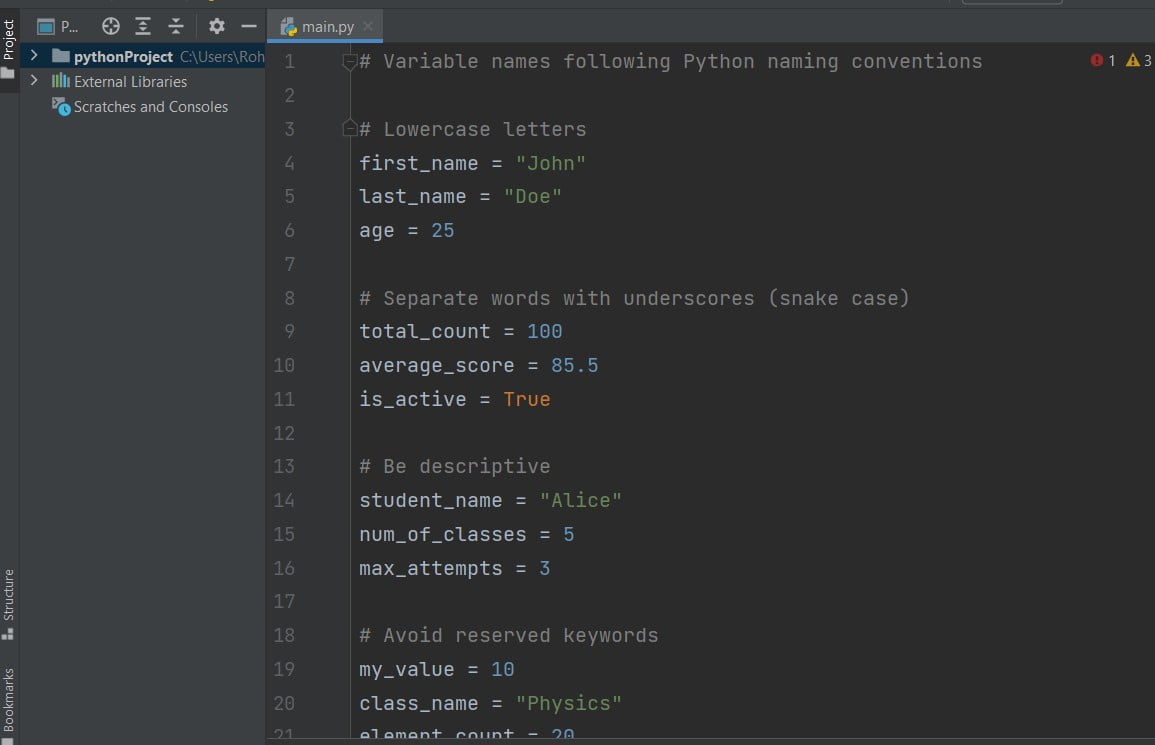Click the Collapse All icon in Project toolbar

coord(175,26)
